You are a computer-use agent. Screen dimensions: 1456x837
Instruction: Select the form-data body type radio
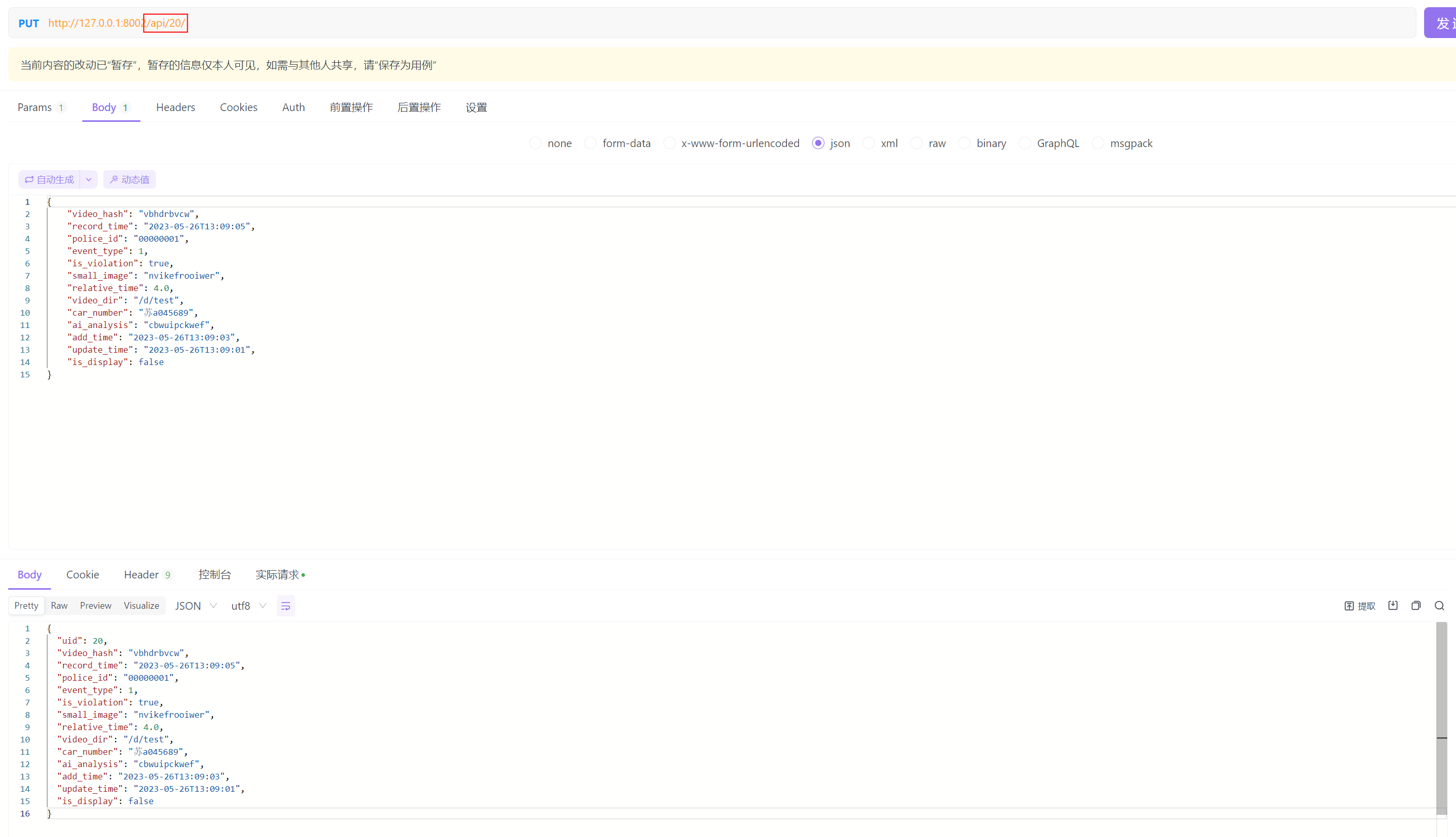[x=590, y=143]
